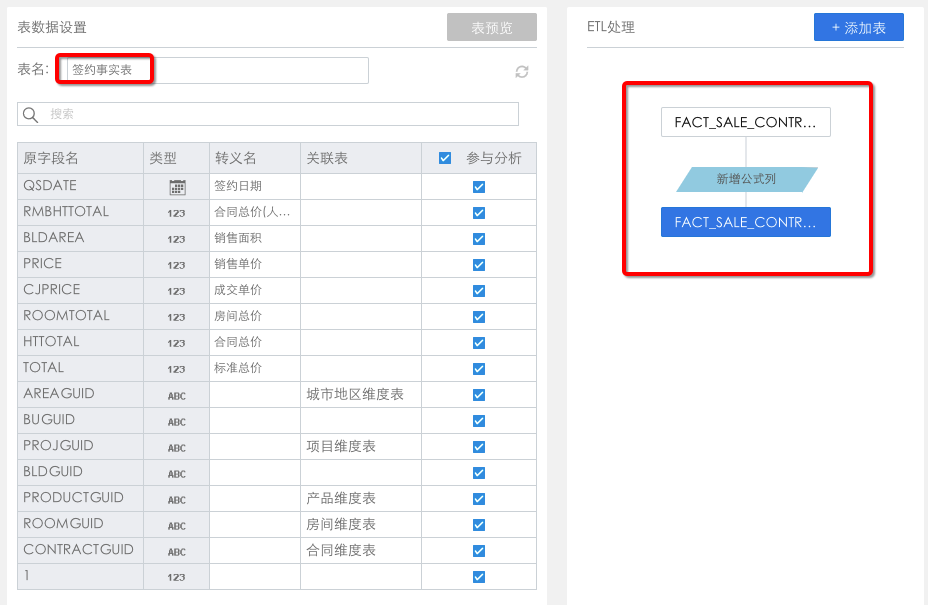The height and width of the screenshot is (605, 928).
Task: Click the ABC type icon for BUGUID
Action: click(x=176, y=422)
